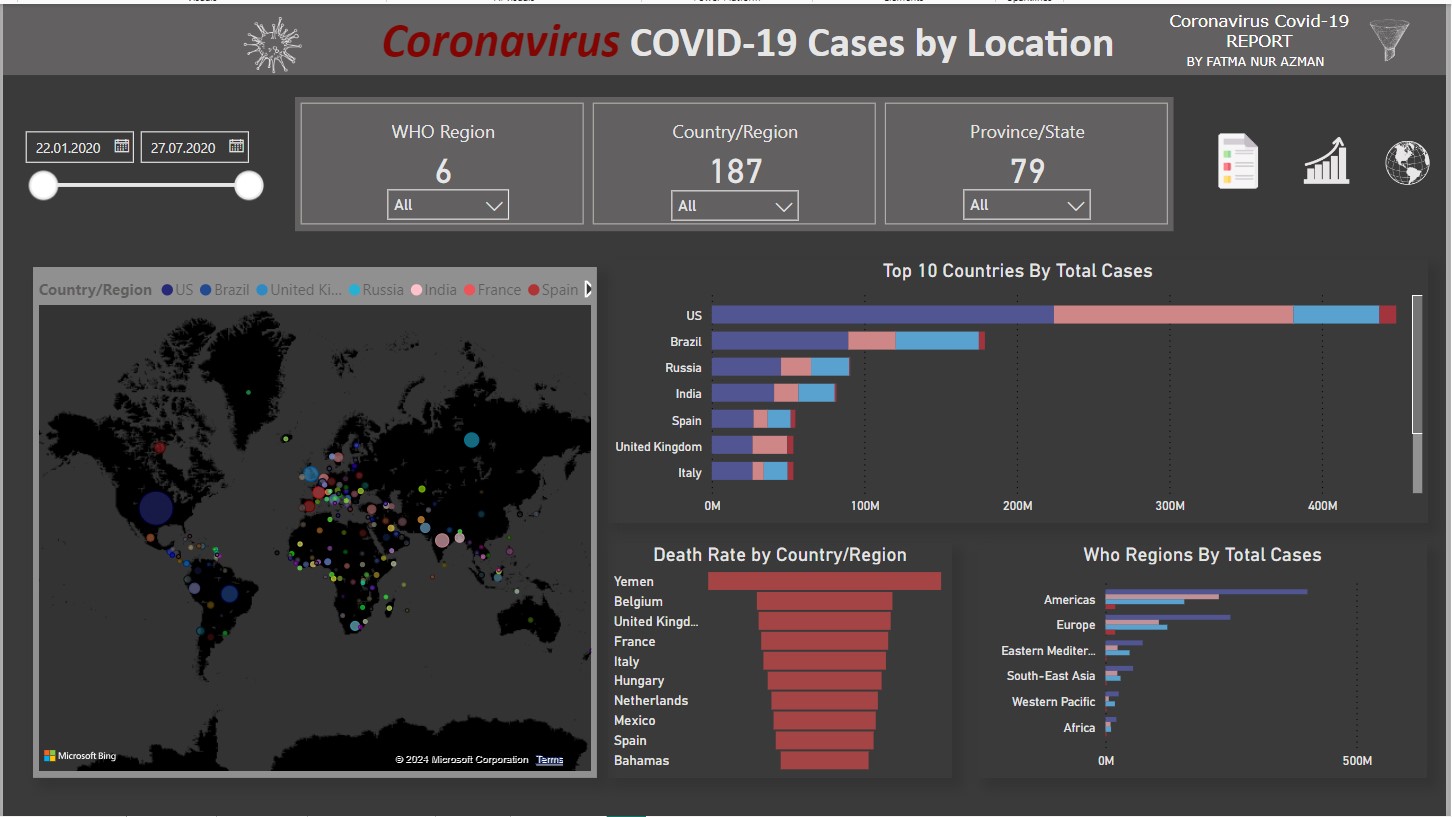Select United Ki... legend entry
The height and width of the screenshot is (817, 1452).
[x=298, y=290]
